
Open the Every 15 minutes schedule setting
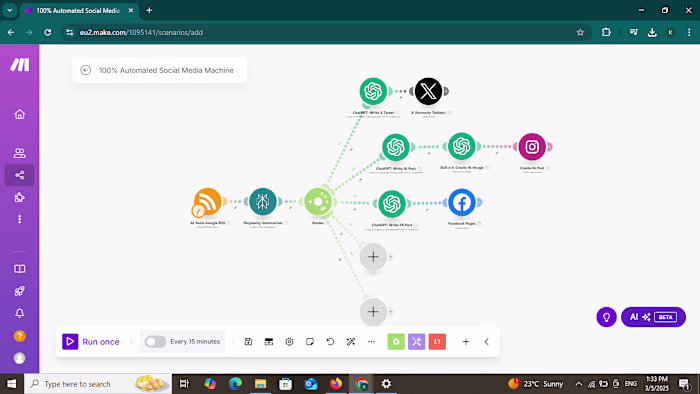click(195, 342)
